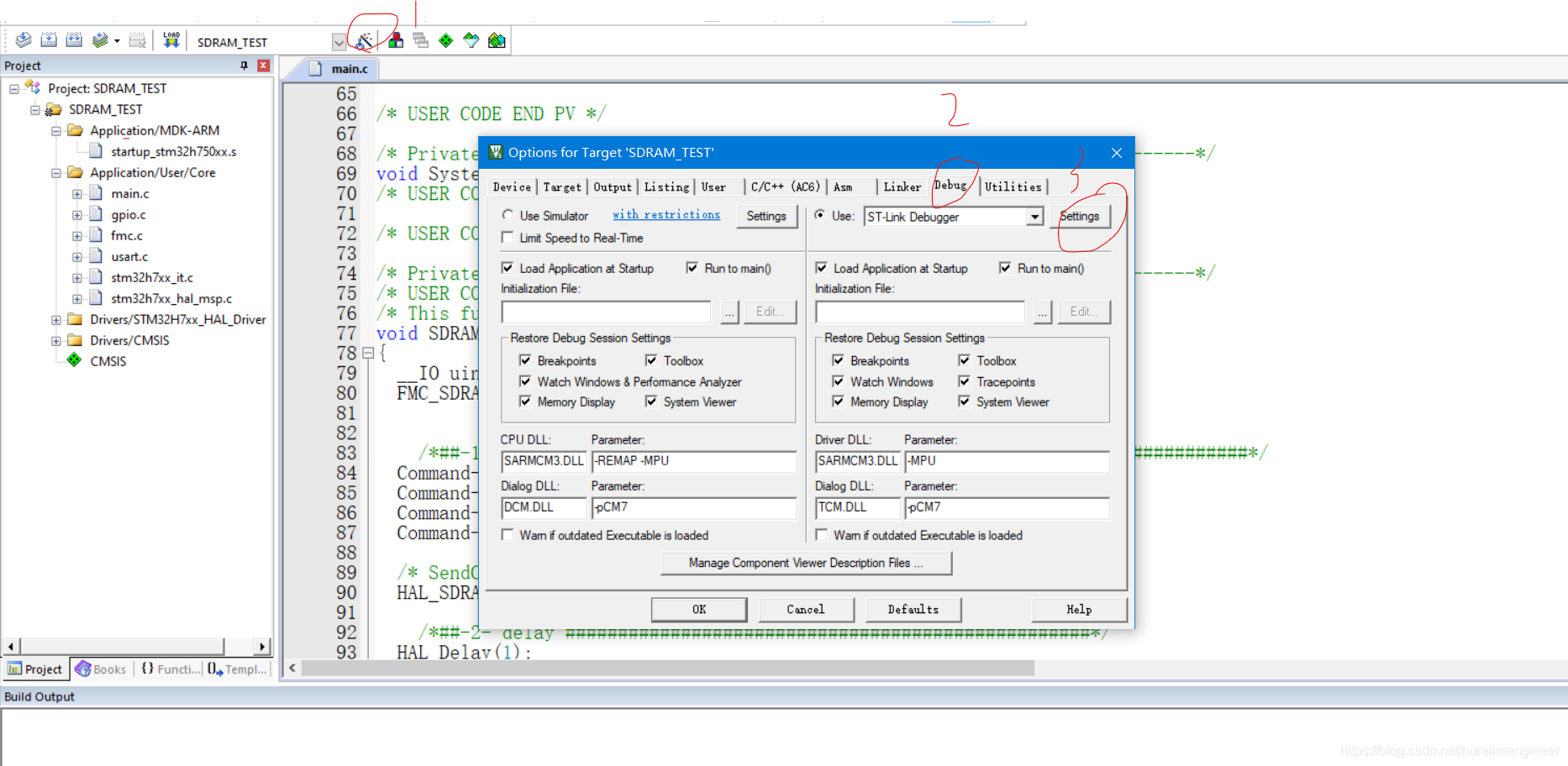Collapse the Application/User/Core folder
The width and height of the screenshot is (1568, 766).
click(x=56, y=172)
